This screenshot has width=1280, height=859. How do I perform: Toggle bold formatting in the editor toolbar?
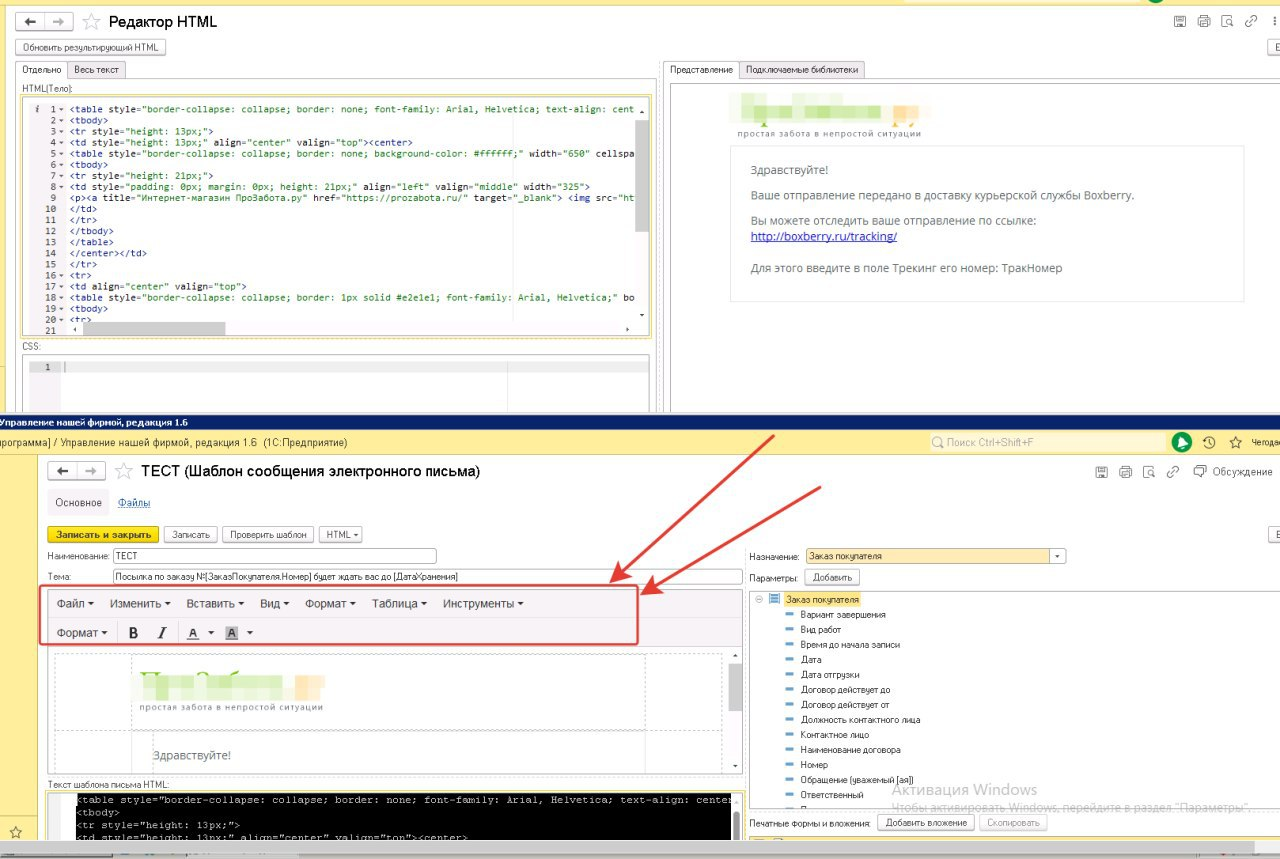click(x=133, y=632)
